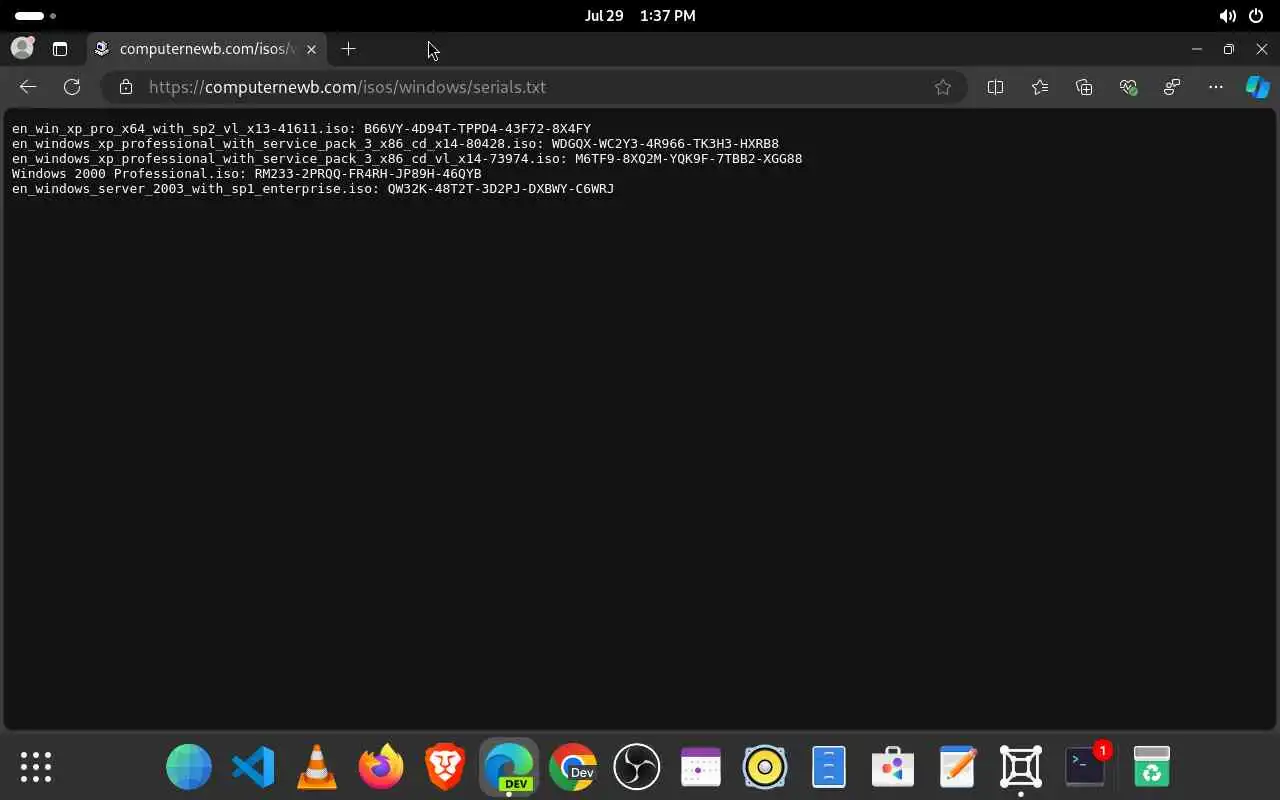The height and width of the screenshot is (800, 1280).
Task: Select key text B66VY-4D94T-TPPD4-43F72-8X4FY
Action: click(477, 129)
